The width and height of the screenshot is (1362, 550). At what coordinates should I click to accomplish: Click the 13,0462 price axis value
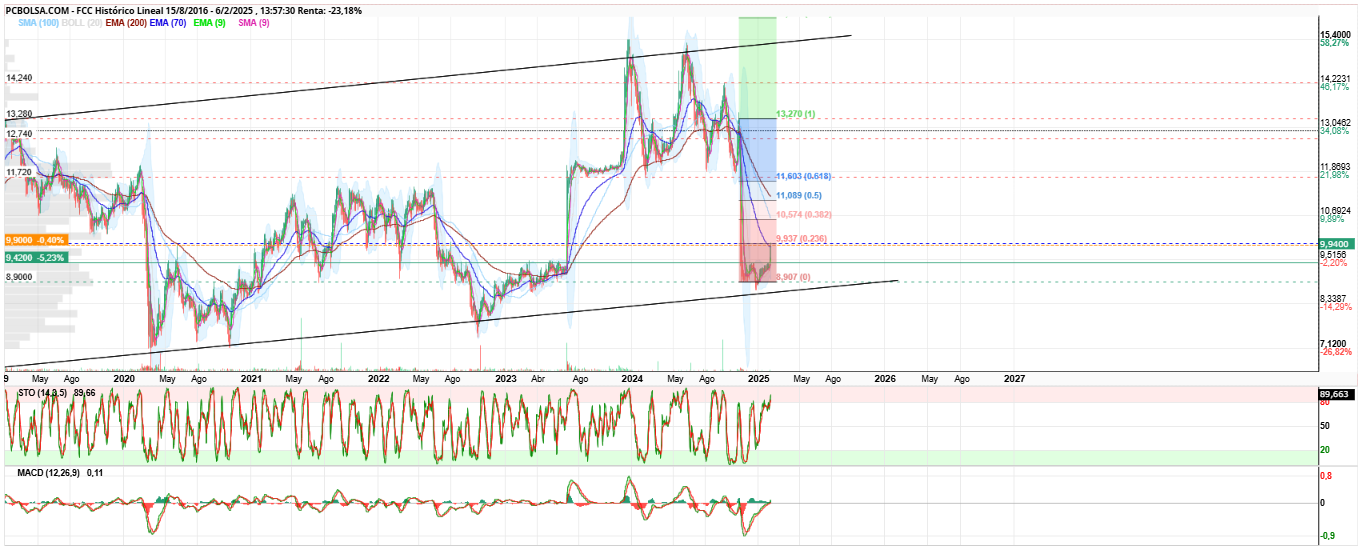tap(1336, 122)
